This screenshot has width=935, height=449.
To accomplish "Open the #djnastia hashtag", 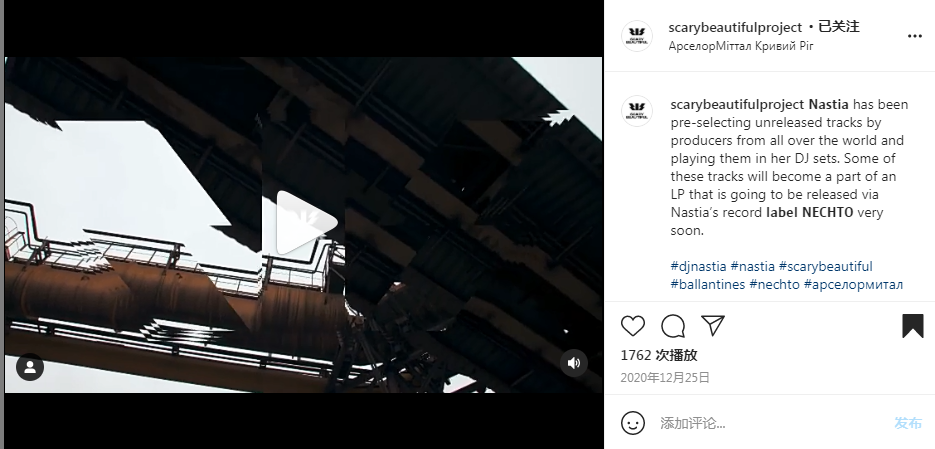I will (x=698, y=266).
